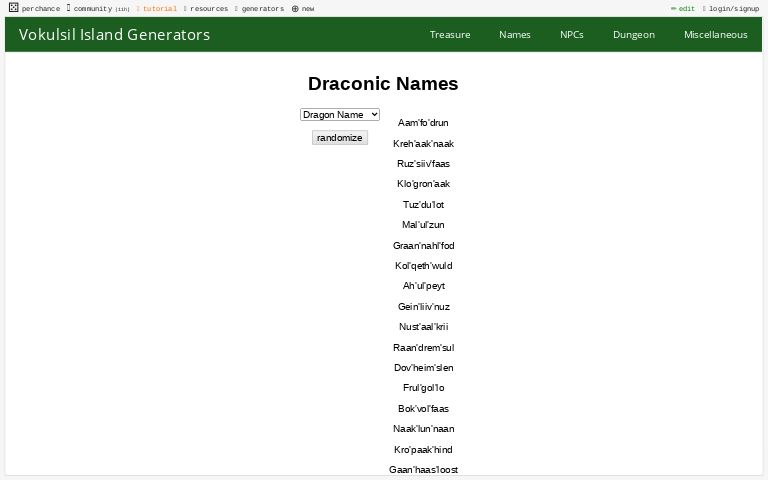The image size is (768, 480).
Task: Open the Treasure menu
Action: coord(450,34)
